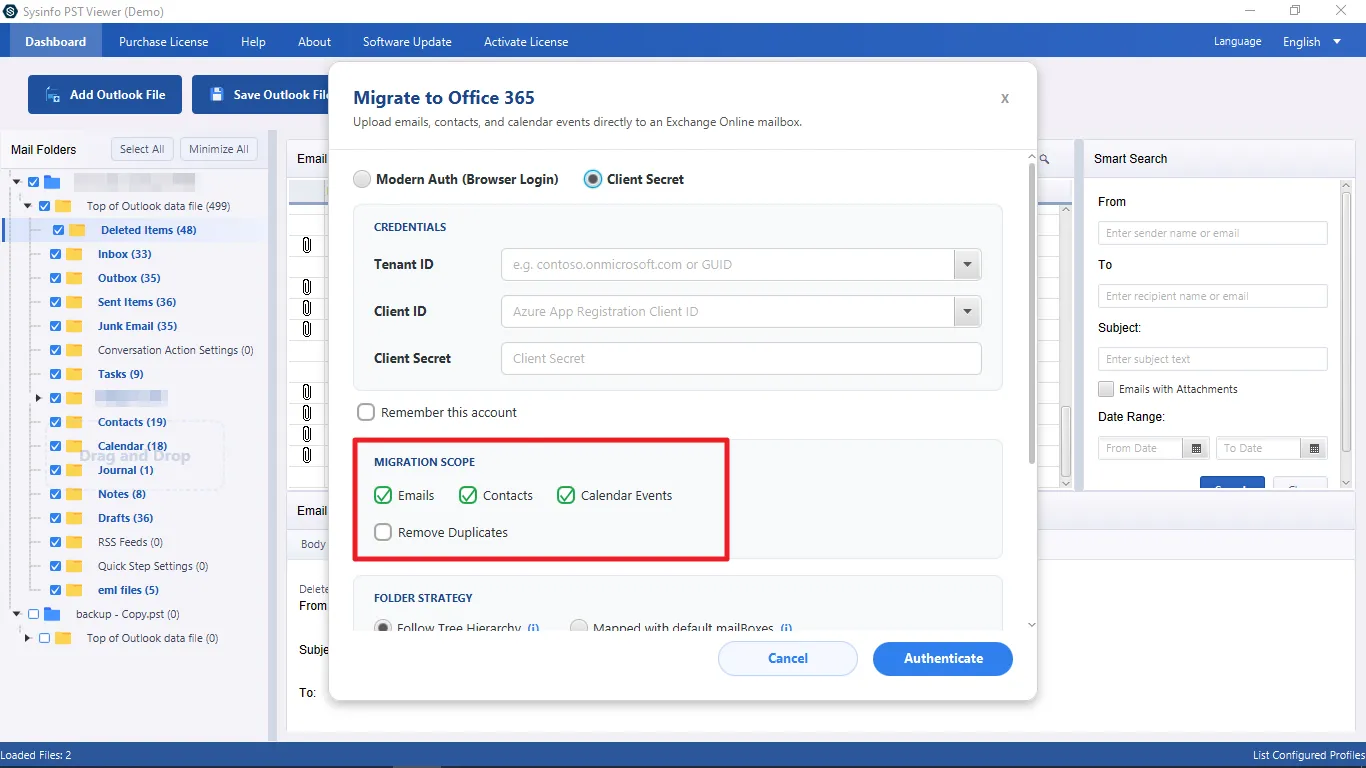The image size is (1366, 768).
Task: Open the English language dropdown
Action: [1312, 42]
